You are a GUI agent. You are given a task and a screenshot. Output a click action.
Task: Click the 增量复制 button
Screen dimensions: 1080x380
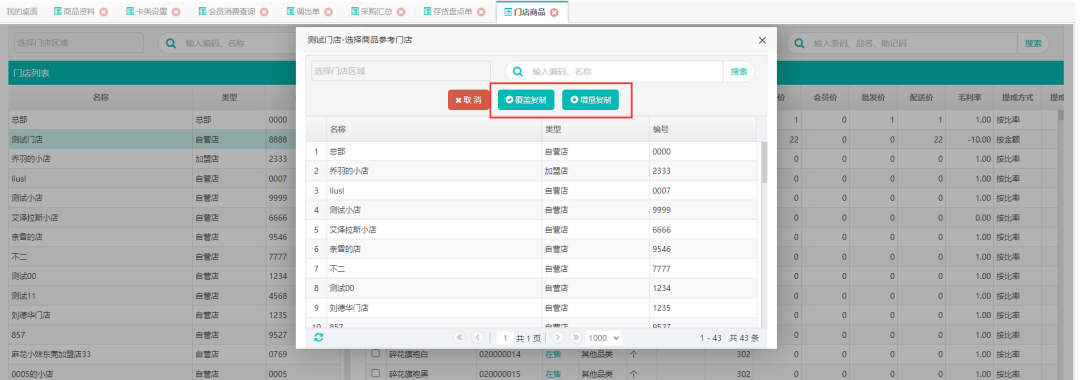click(x=590, y=100)
